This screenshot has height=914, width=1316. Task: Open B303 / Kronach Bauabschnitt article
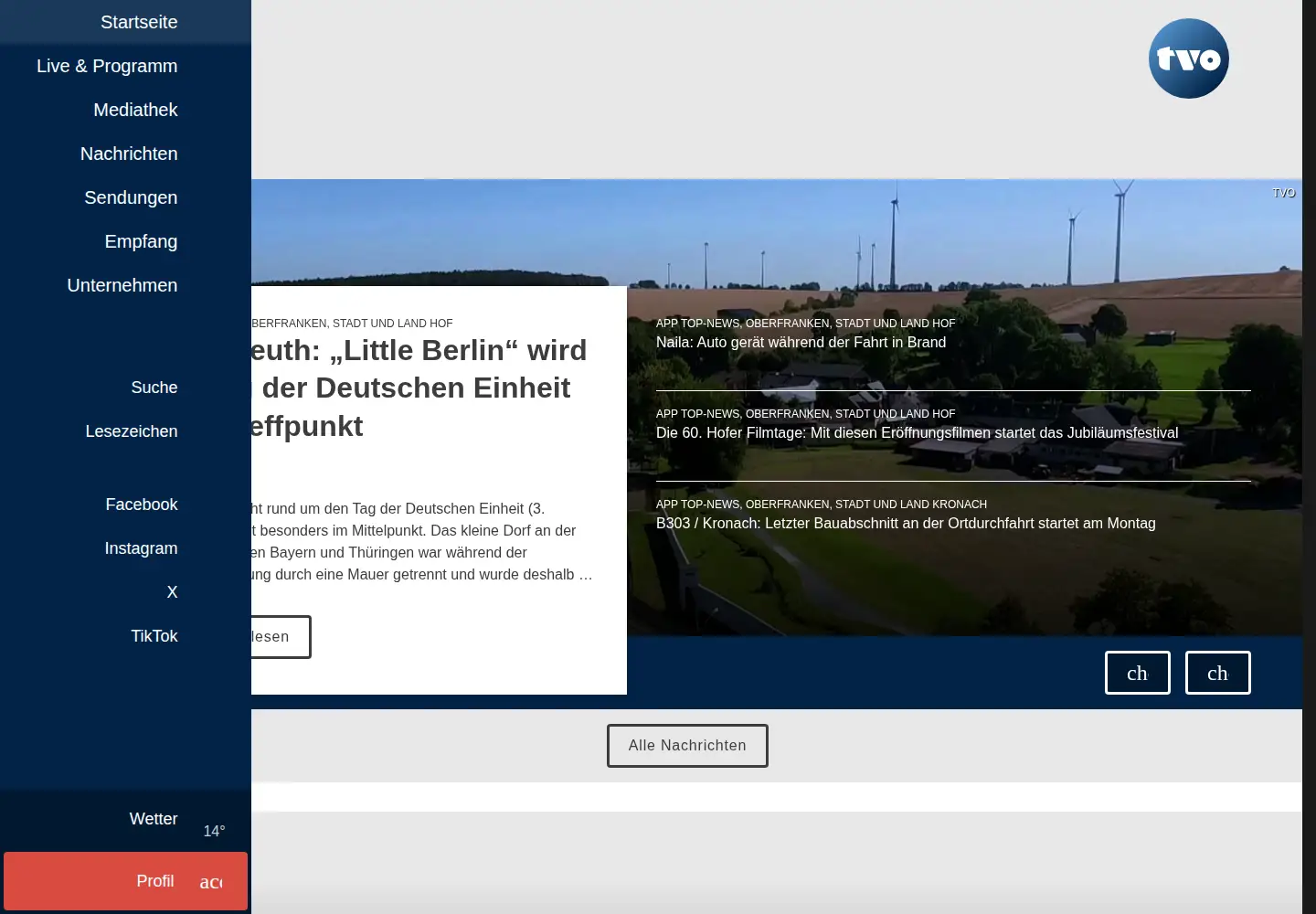pyautogui.click(x=906, y=523)
